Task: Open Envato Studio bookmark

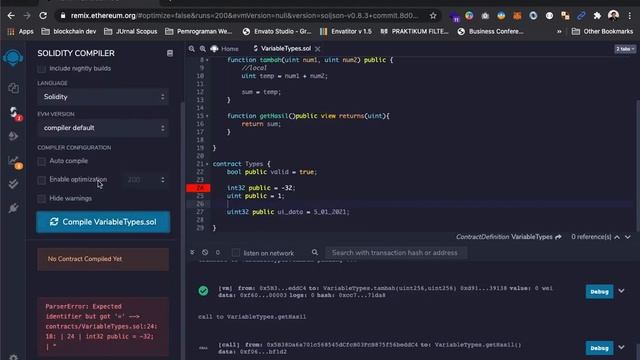Action: (277, 31)
